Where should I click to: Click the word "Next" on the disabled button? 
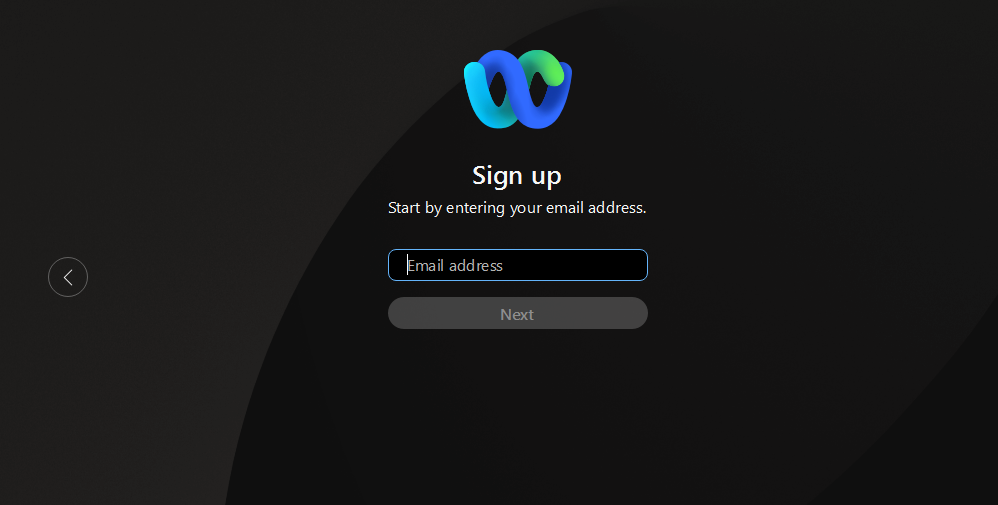click(x=517, y=315)
